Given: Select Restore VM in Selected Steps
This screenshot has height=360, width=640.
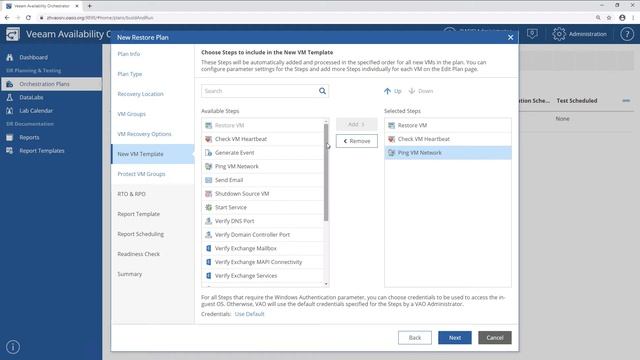Looking at the screenshot, I should tap(448, 125).
